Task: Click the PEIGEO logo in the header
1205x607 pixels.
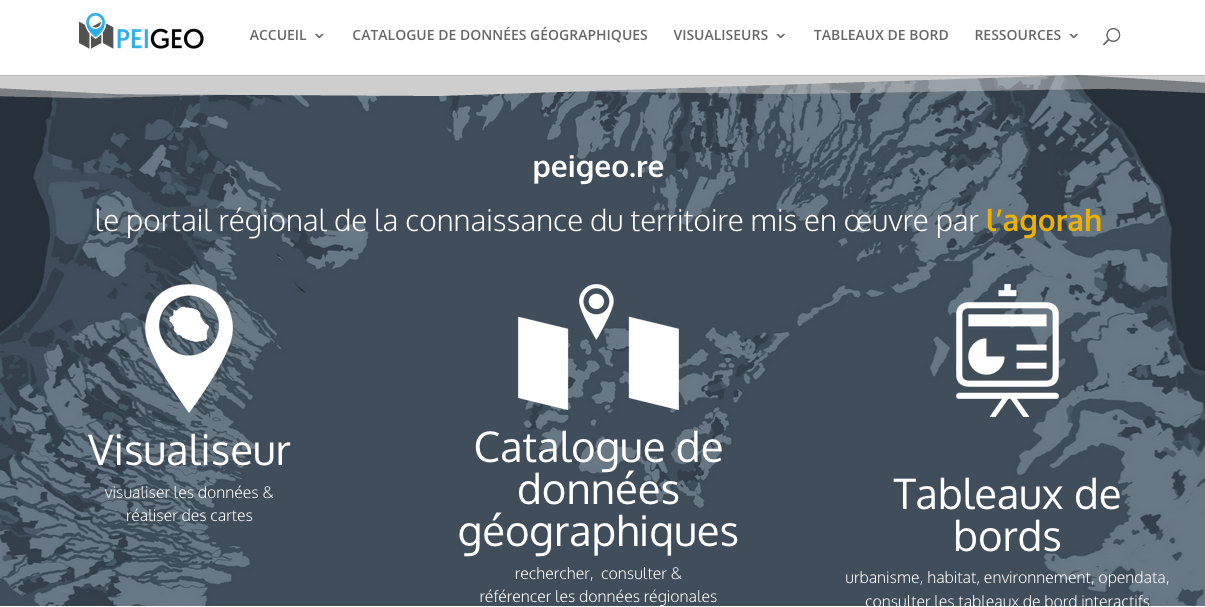Action: pos(141,34)
